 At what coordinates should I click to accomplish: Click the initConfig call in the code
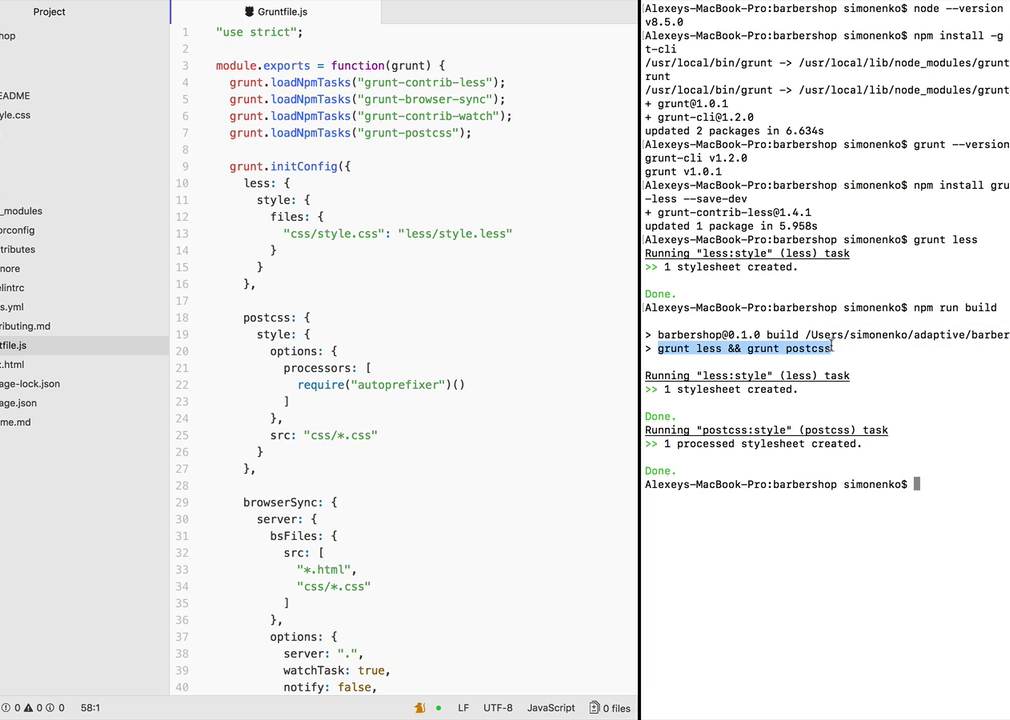[303, 167]
